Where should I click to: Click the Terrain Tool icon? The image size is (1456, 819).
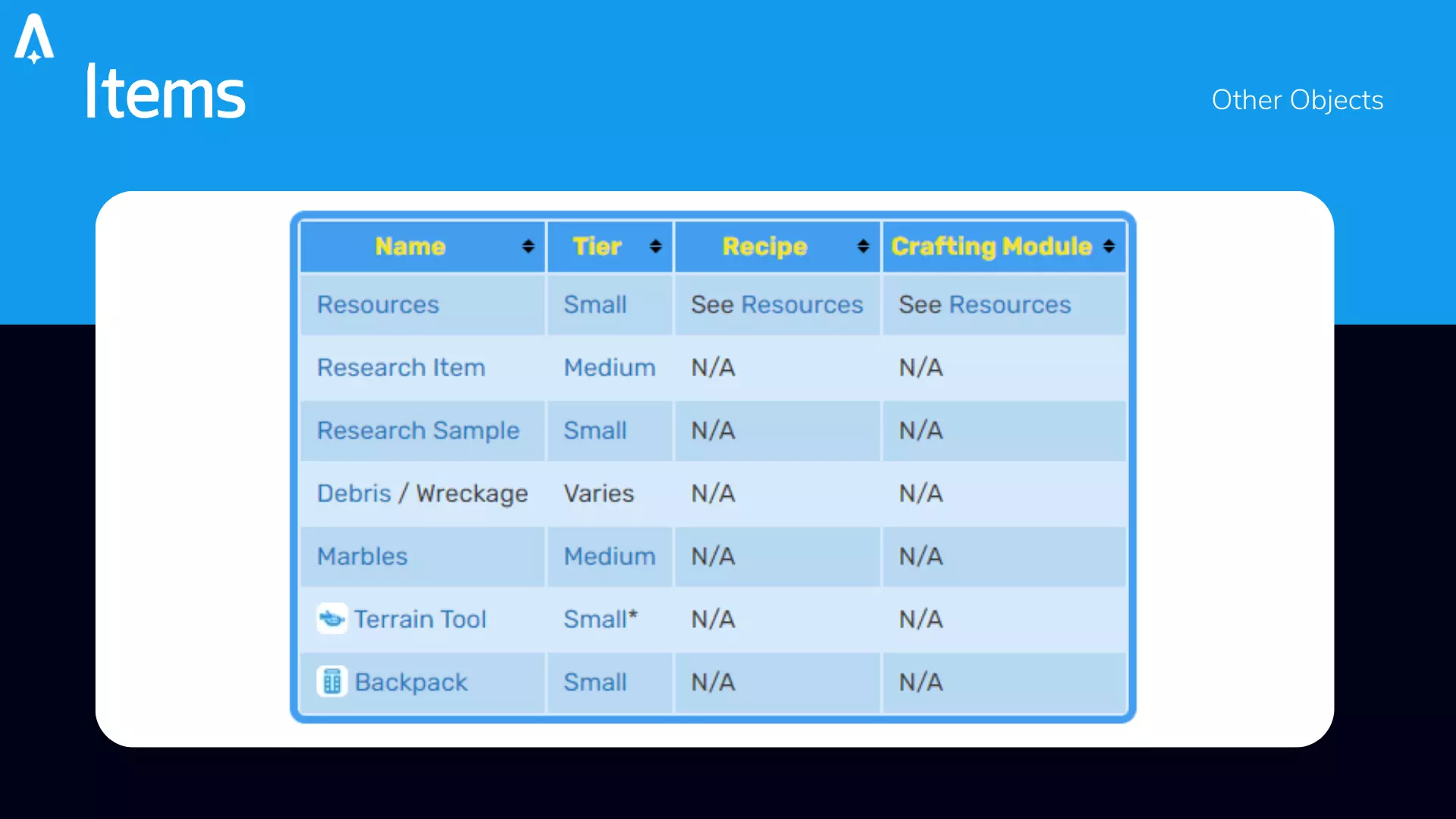tap(331, 619)
